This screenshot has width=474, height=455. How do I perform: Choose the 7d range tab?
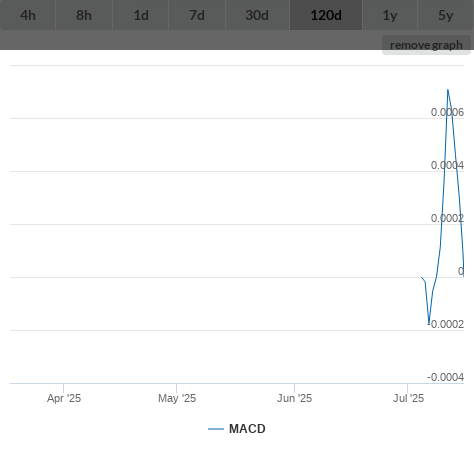pos(197,15)
